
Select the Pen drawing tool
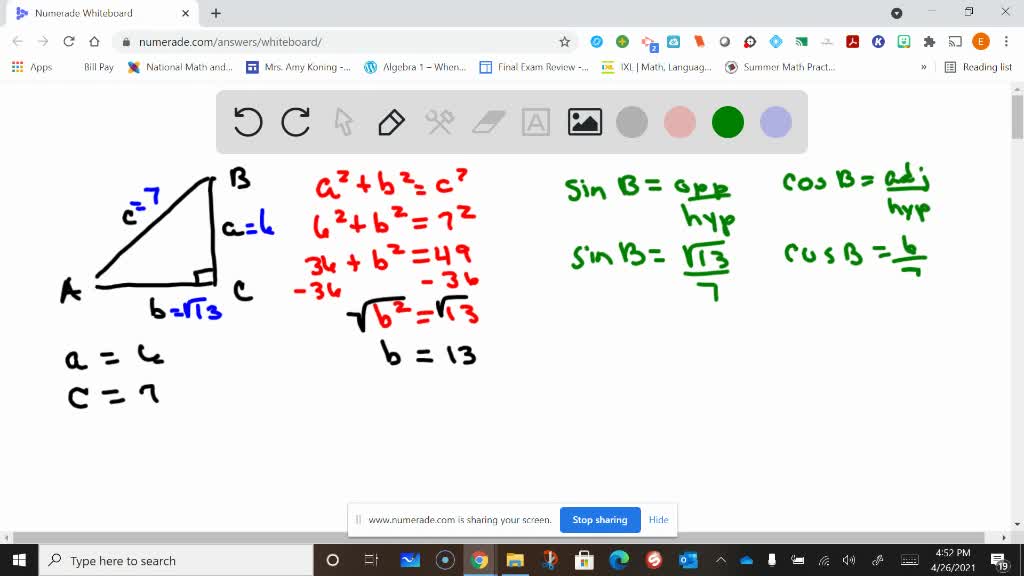390,122
